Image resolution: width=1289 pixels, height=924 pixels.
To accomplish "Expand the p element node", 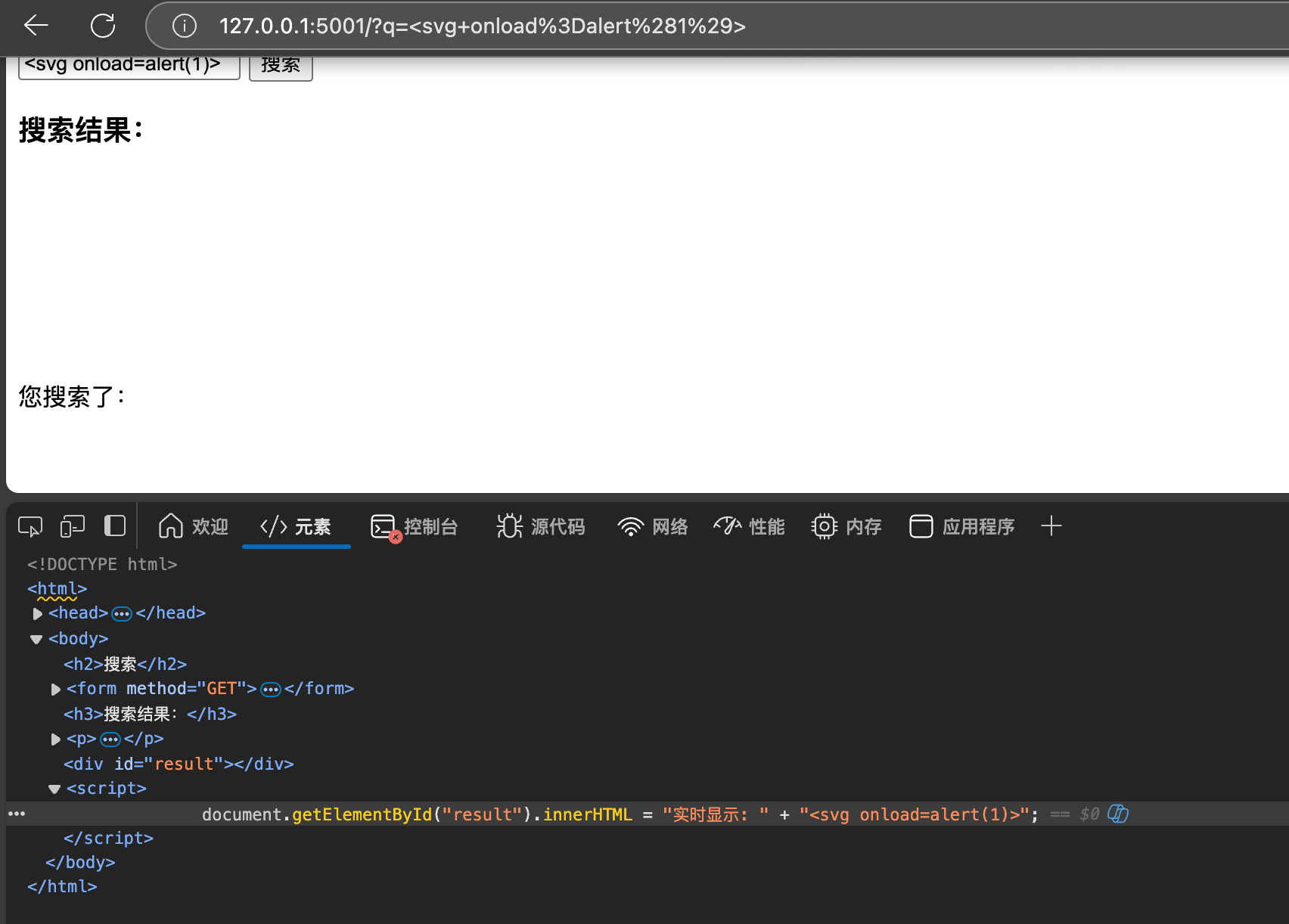I will tap(55, 739).
